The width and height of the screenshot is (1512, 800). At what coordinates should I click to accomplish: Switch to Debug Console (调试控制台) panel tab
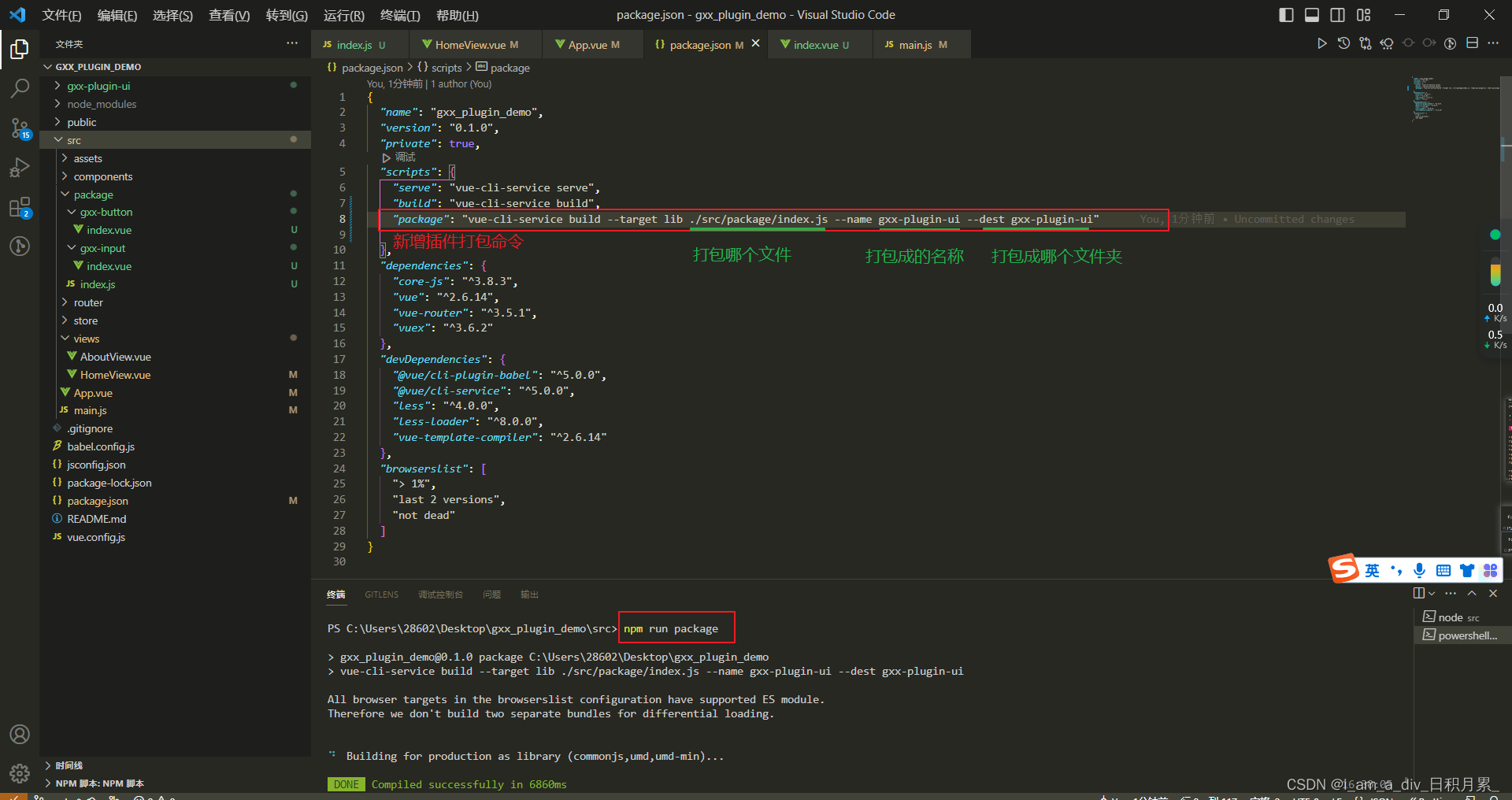440,594
